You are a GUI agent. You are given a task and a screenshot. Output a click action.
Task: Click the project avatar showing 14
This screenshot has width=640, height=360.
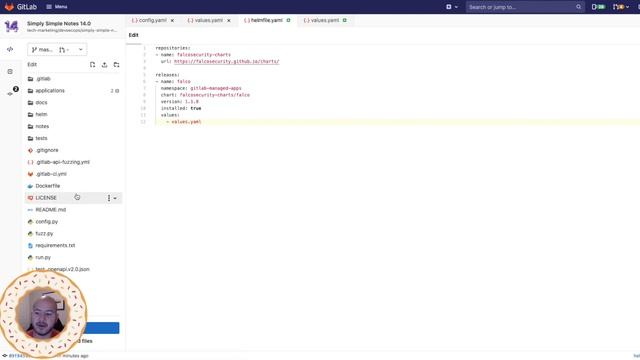pyautogui.click(x=11, y=27)
